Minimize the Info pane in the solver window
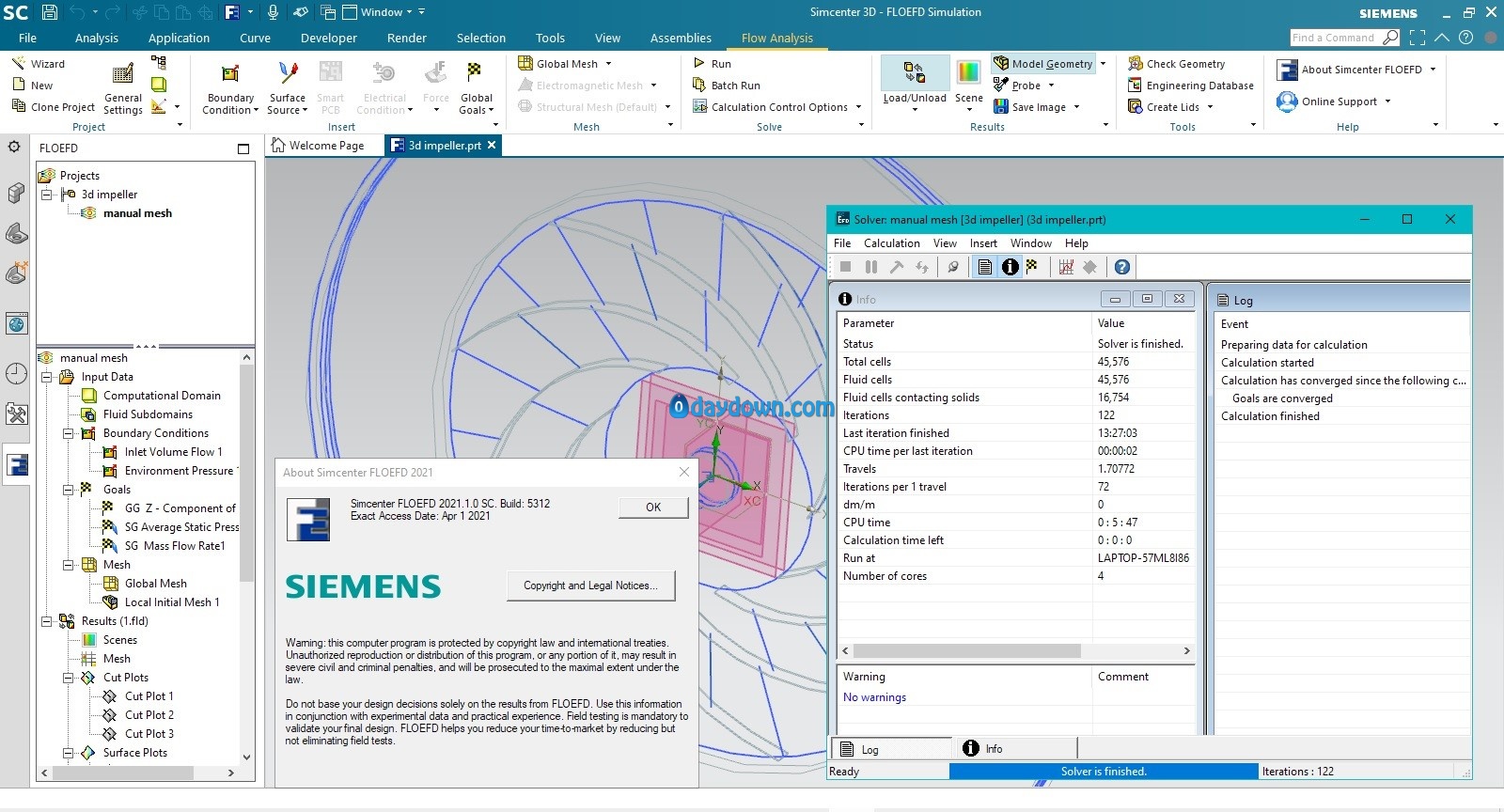This screenshot has width=1504, height=812. pos(1115,299)
